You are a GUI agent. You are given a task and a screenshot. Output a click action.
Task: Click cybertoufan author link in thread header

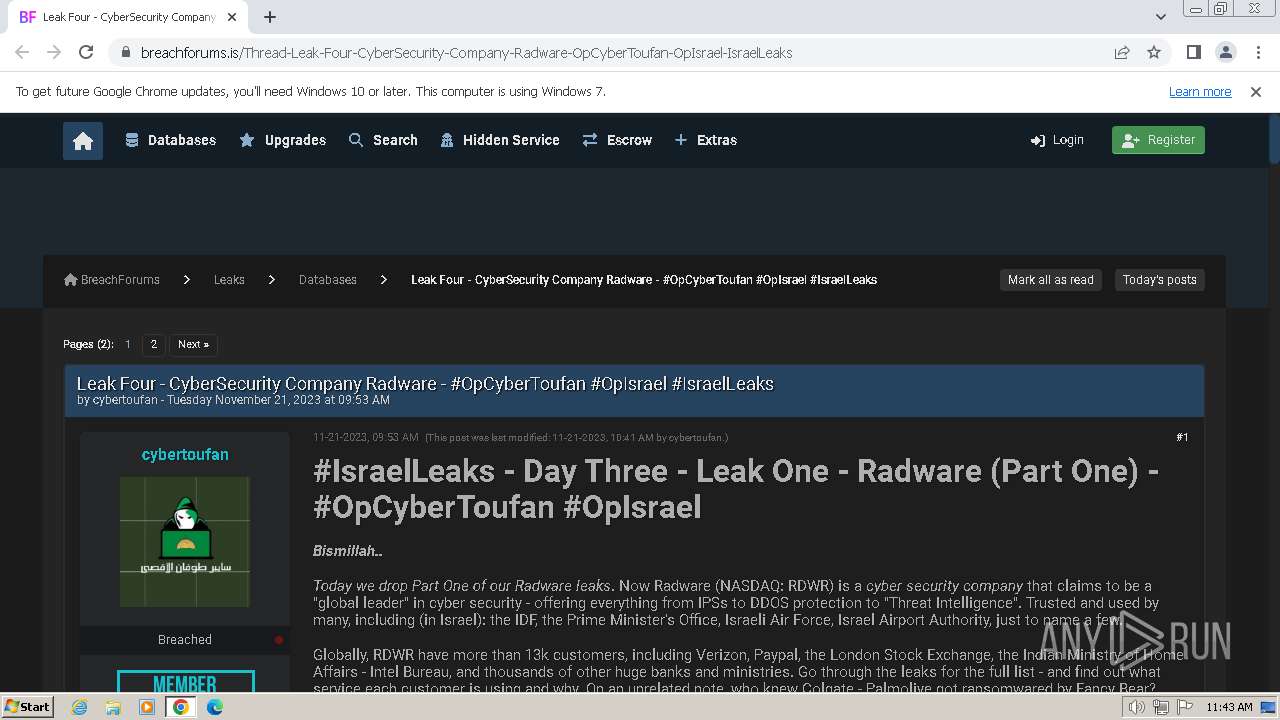125,400
